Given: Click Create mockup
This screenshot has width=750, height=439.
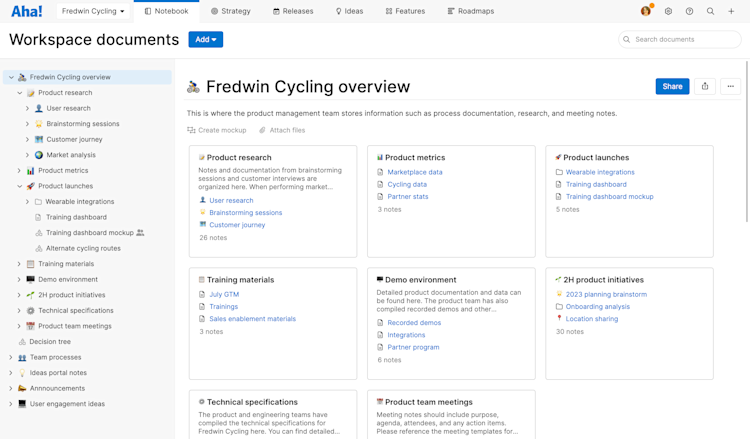Looking at the screenshot, I should (217, 130).
